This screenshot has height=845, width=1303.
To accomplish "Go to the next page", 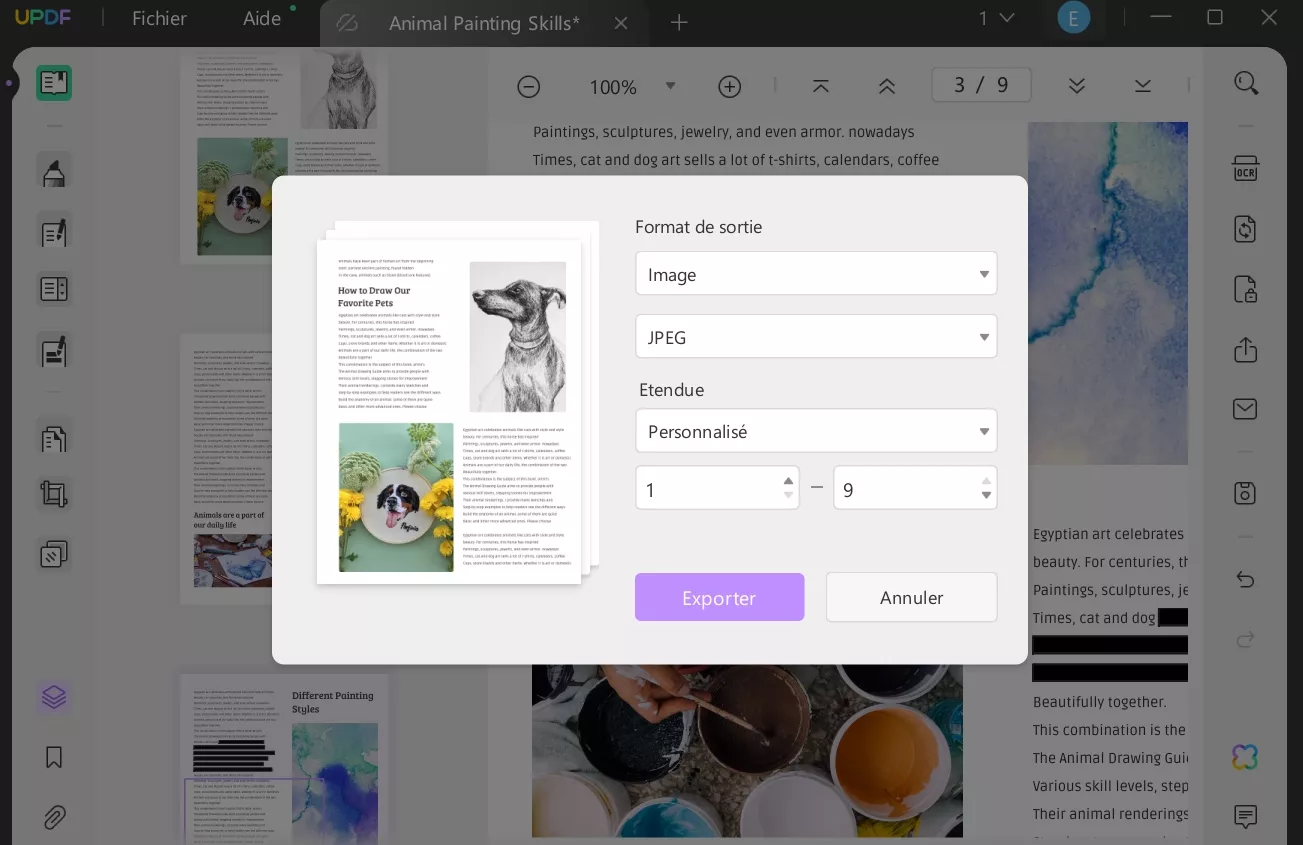I will (x=1077, y=86).
